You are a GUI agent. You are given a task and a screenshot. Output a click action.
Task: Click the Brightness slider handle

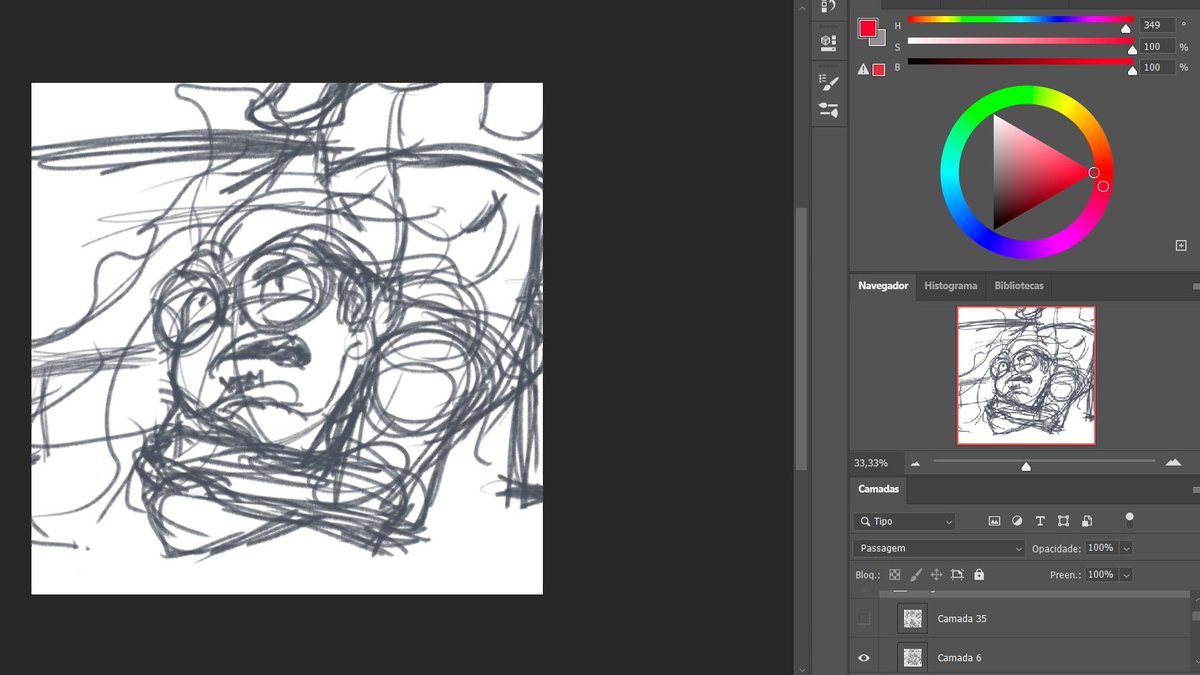[1132, 71]
